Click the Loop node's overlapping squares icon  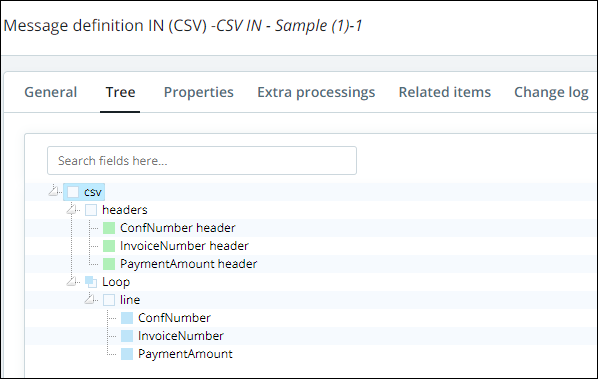[91, 282]
